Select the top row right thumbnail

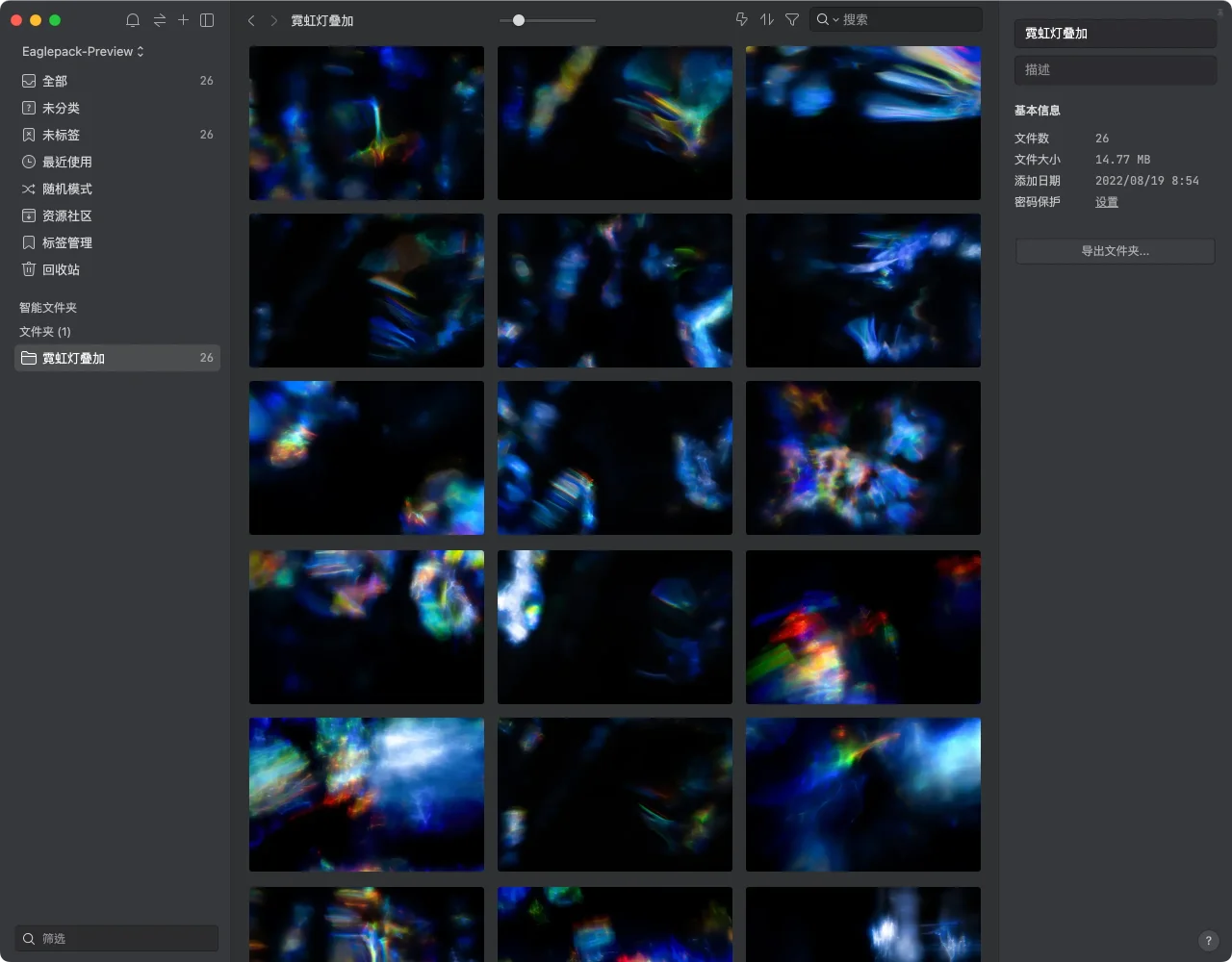click(x=863, y=123)
